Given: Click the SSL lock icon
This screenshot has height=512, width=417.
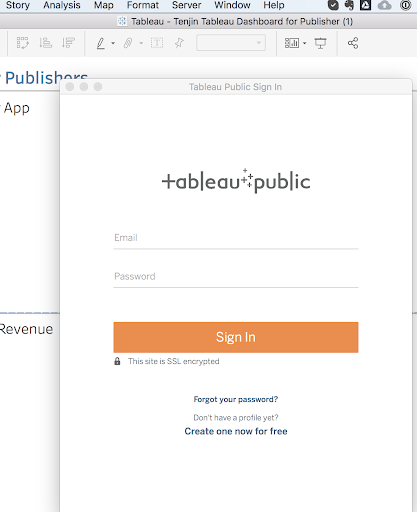Looking at the screenshot, I should (117, 361).
